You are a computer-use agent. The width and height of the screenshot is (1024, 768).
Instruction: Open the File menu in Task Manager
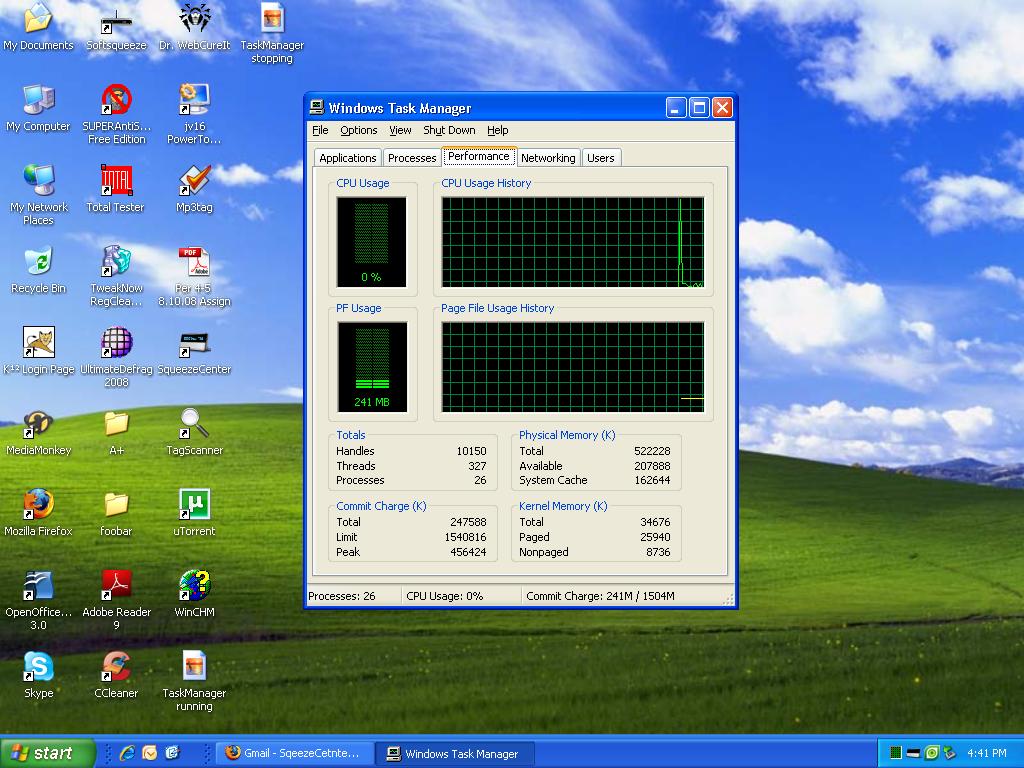pyautogui.click(x=320, y=130)
